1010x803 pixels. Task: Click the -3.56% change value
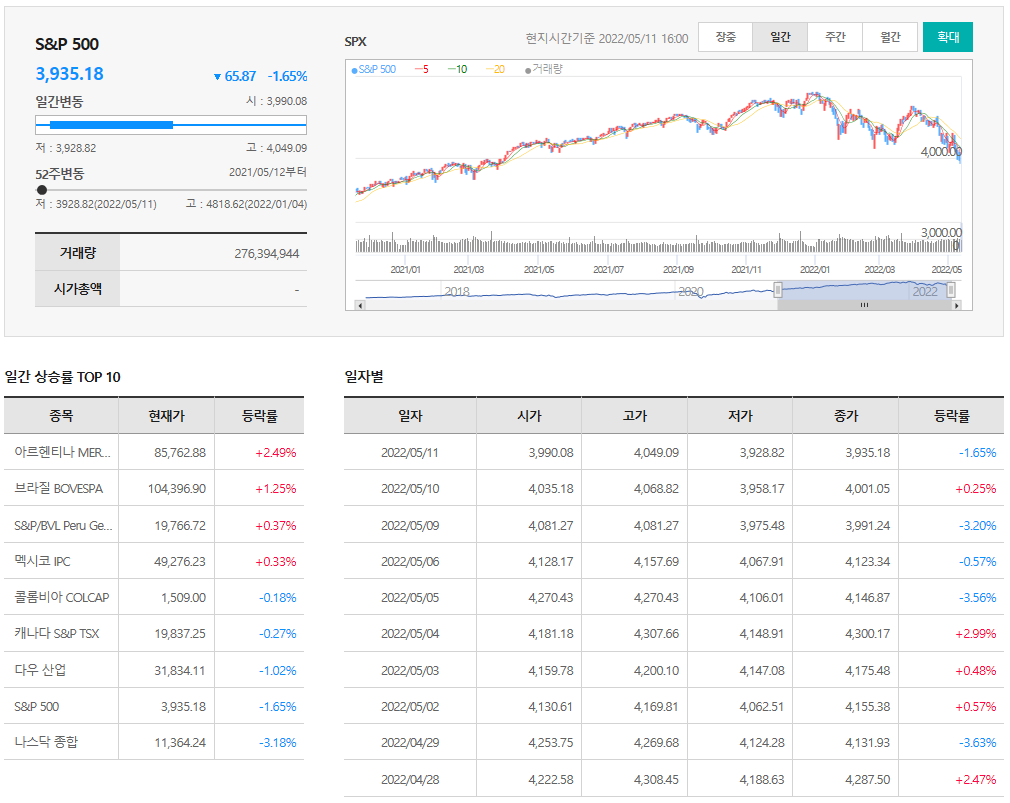(977, 597)
